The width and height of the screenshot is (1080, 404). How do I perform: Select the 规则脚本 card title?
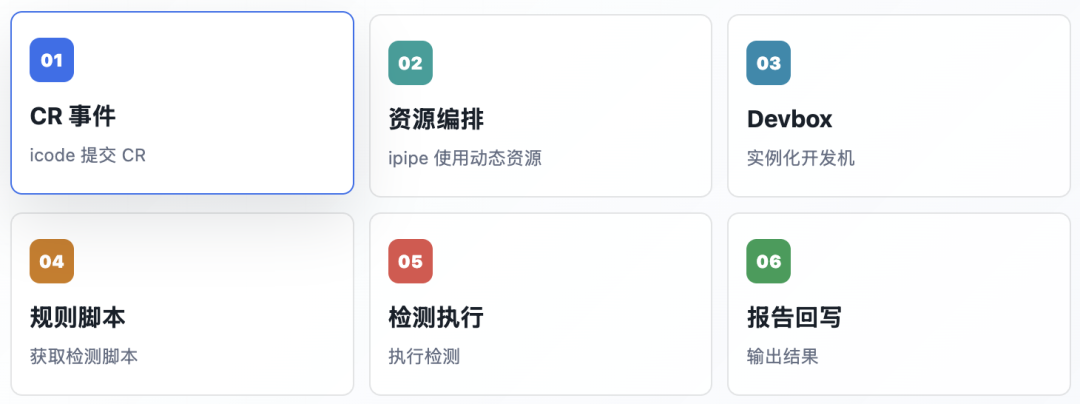[x=78, y=318]
